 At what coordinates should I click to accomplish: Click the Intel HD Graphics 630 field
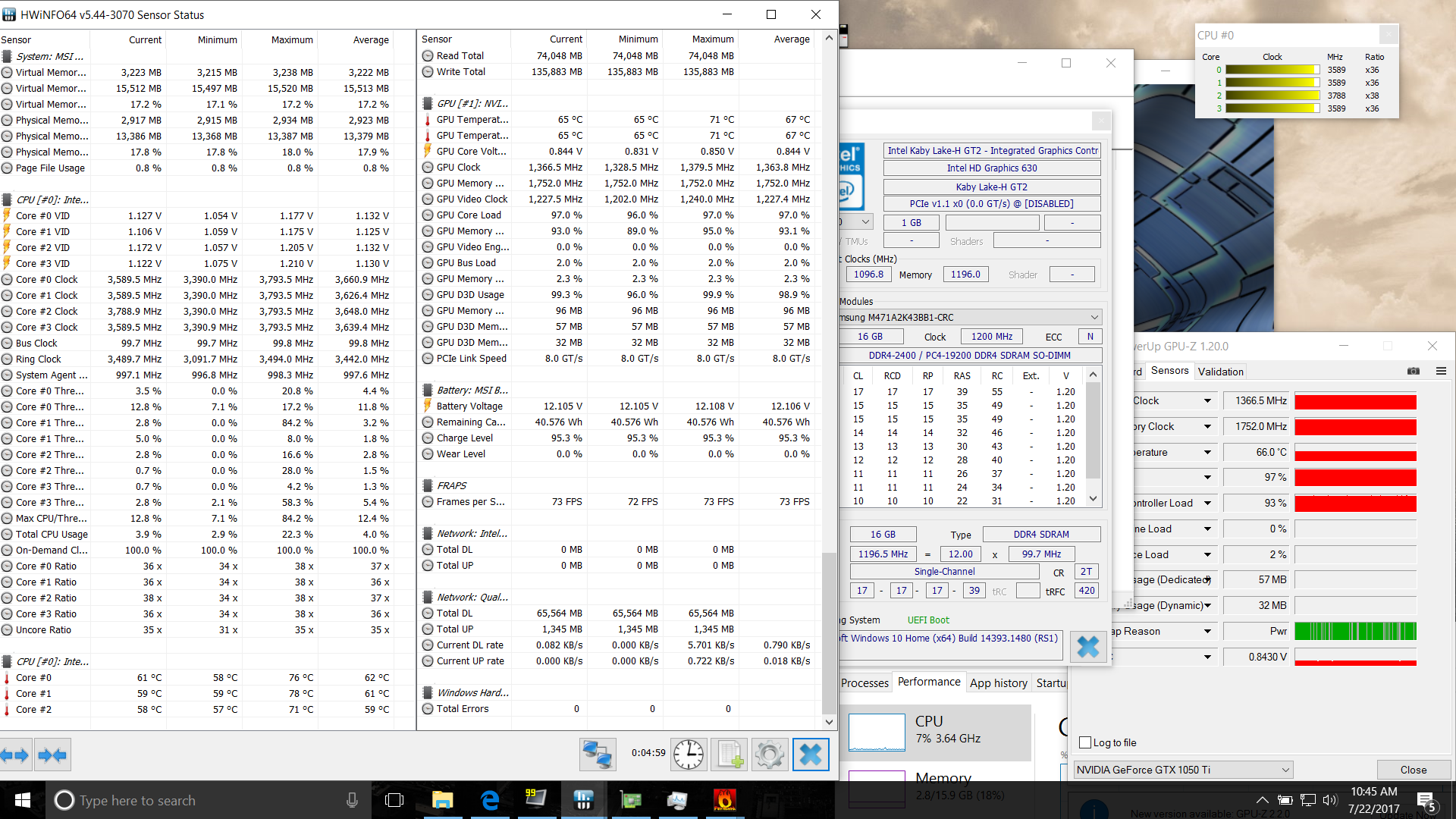click(x=991, y=168)
